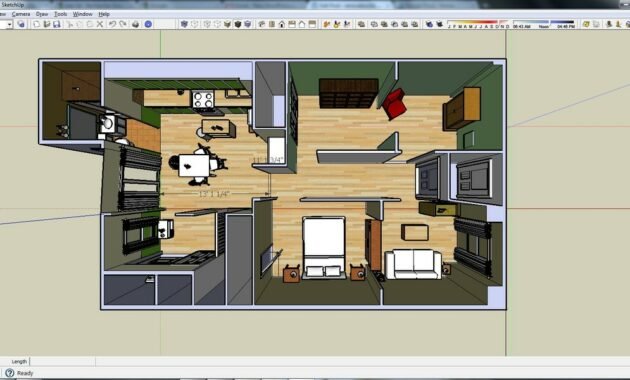Click the Undo arrow icon
The width and height of the screenshot is (630, 380).
(112, 24)
